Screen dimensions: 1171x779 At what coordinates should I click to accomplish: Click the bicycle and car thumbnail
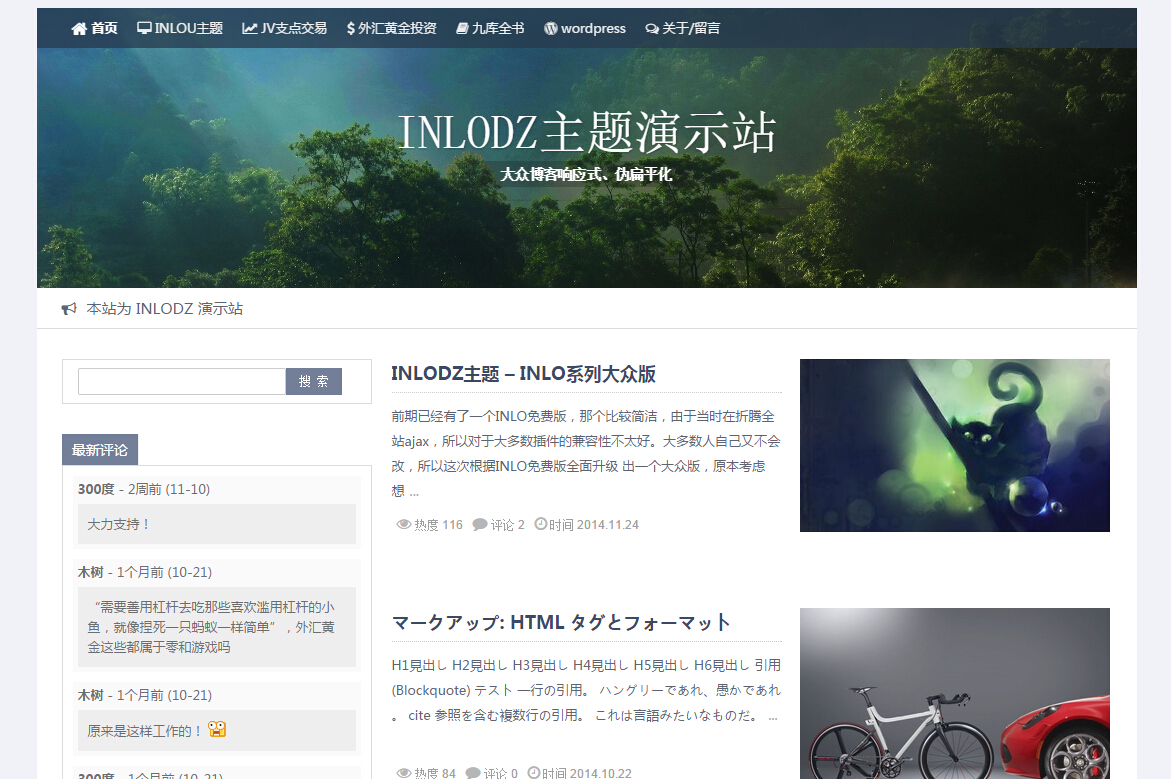tap(954, 693)
